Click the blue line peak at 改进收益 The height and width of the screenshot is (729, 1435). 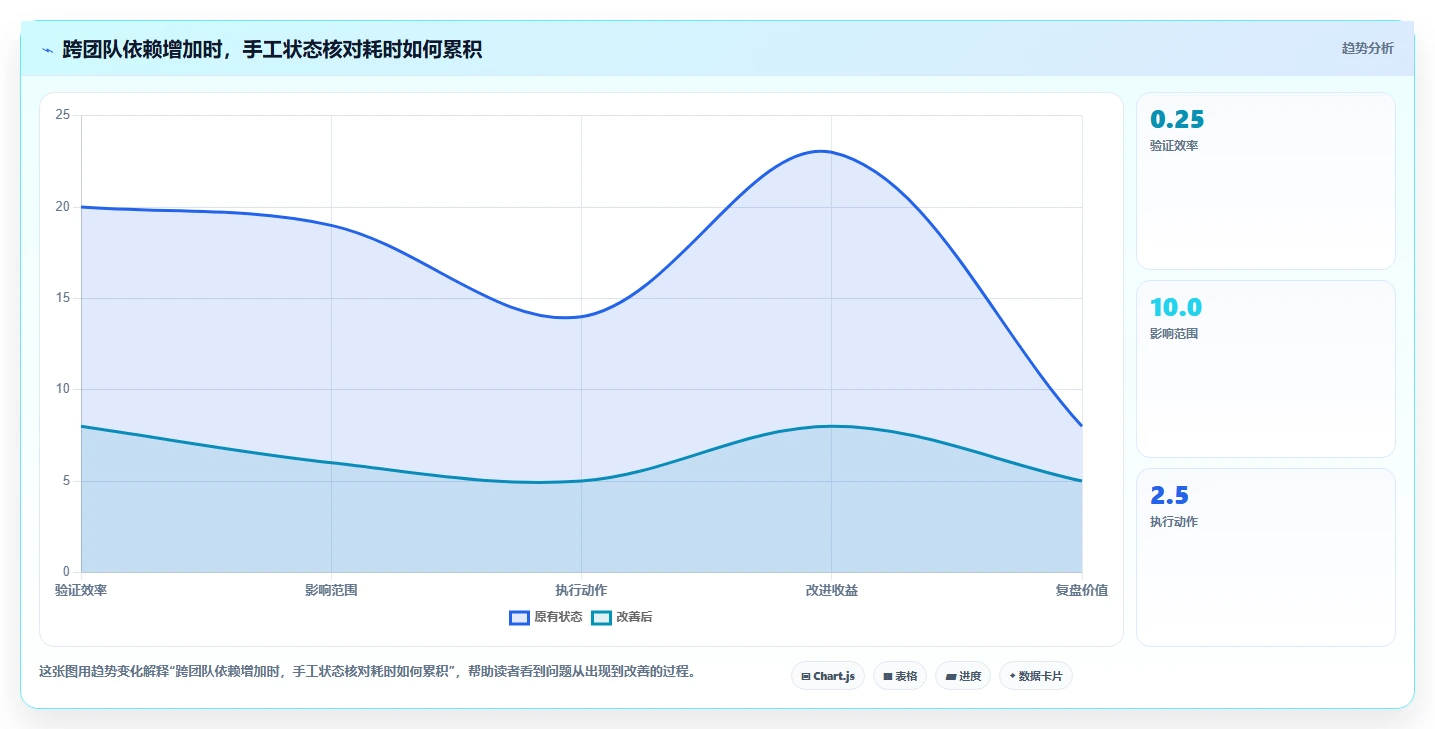click(831, 152)
